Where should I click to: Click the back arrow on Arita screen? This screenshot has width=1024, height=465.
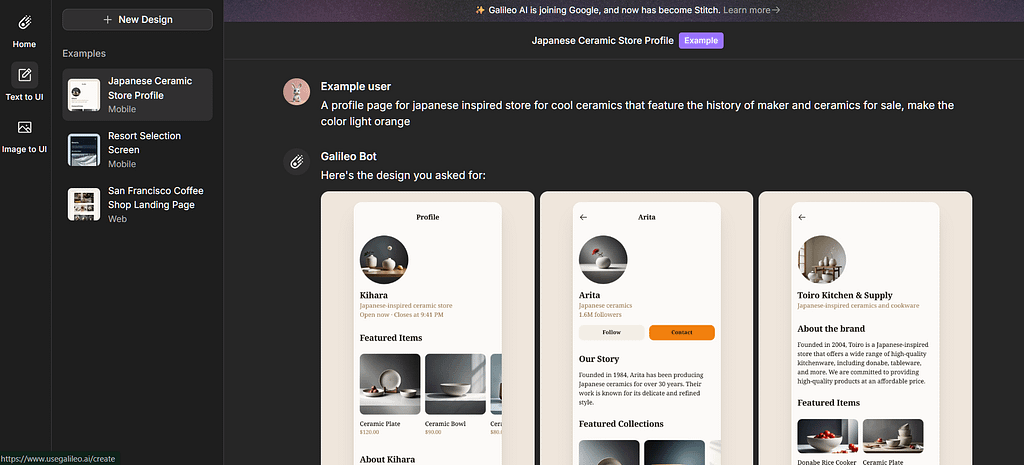click(583, 217)
